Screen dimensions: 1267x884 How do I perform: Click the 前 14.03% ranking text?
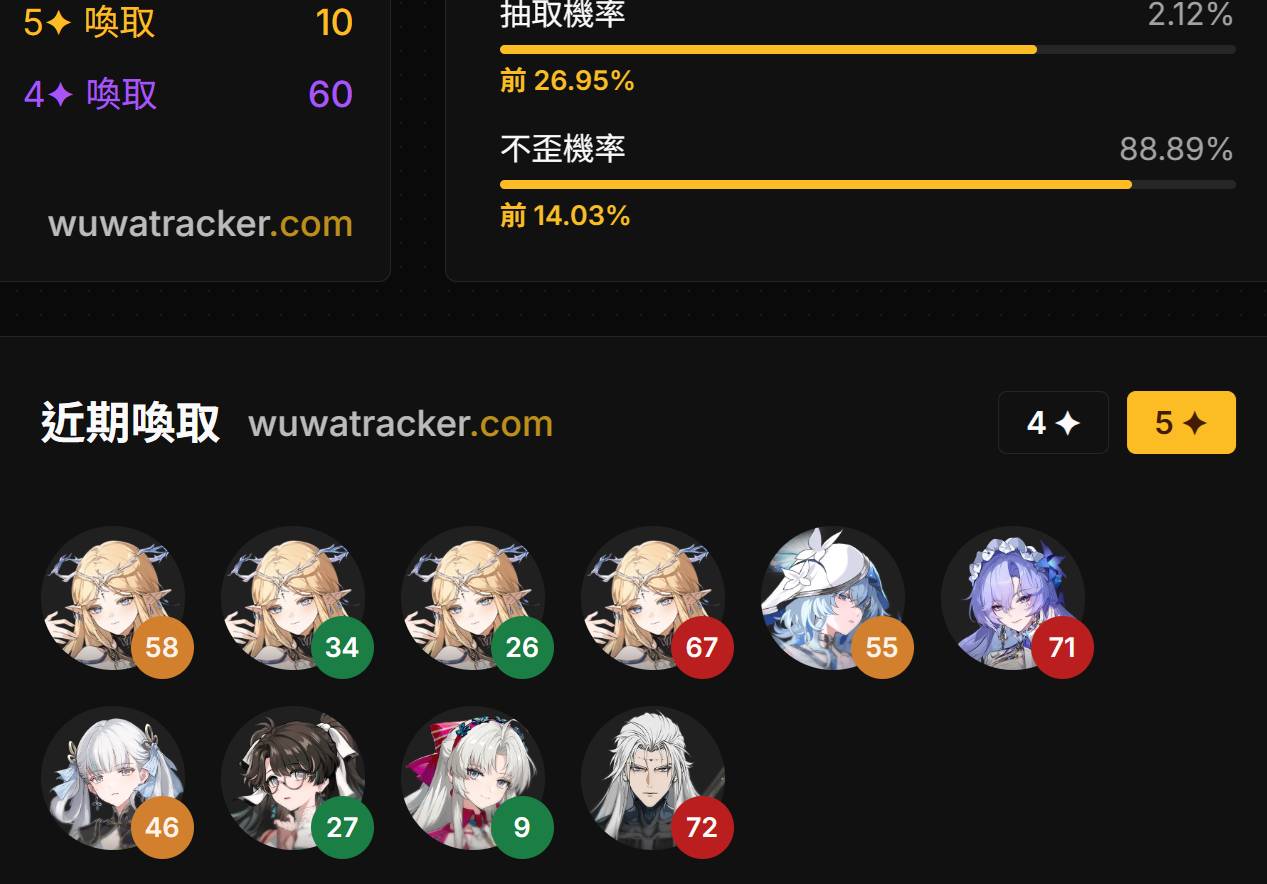point(565,216)
